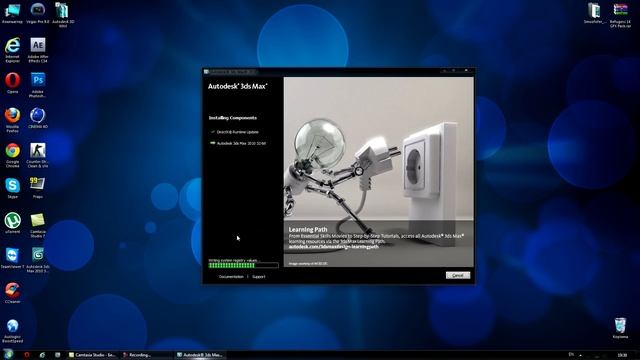The width and height of the screenshot is (640, 360).
Task: Switch to the Recording taskbar button
Action: 141,355
